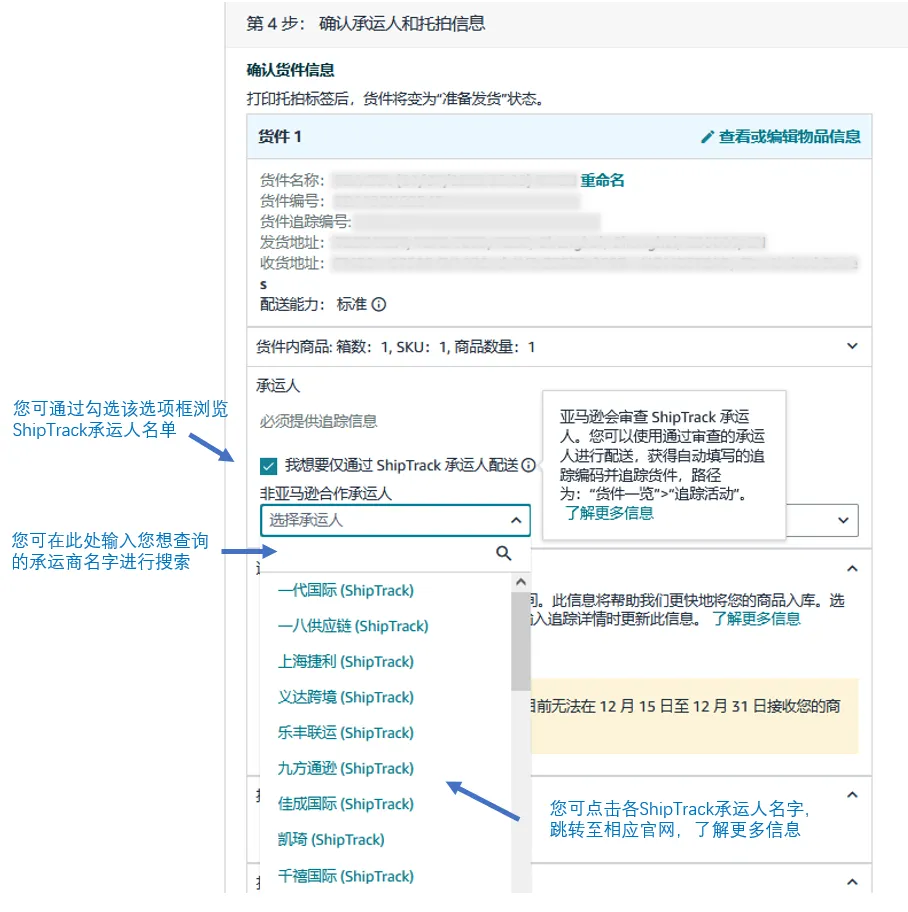Click the 重命名 link beside the shipment name
Viewport: 908px width, 912px height.
pos(602,180)
